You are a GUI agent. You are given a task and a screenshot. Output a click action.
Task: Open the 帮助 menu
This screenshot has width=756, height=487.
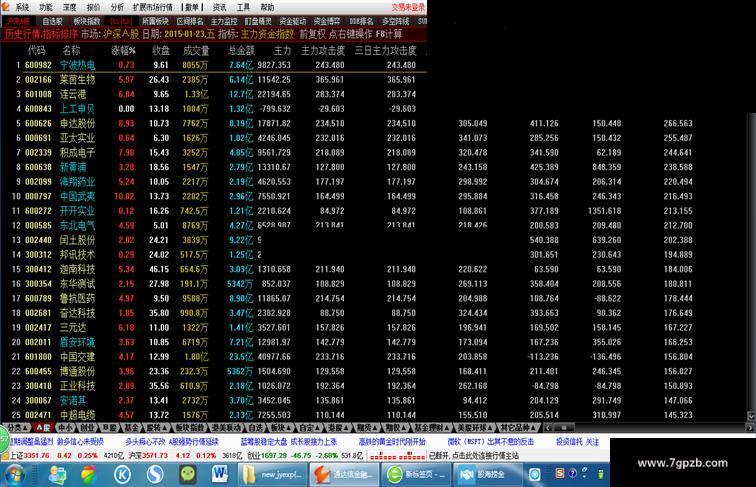click(267, 7)
